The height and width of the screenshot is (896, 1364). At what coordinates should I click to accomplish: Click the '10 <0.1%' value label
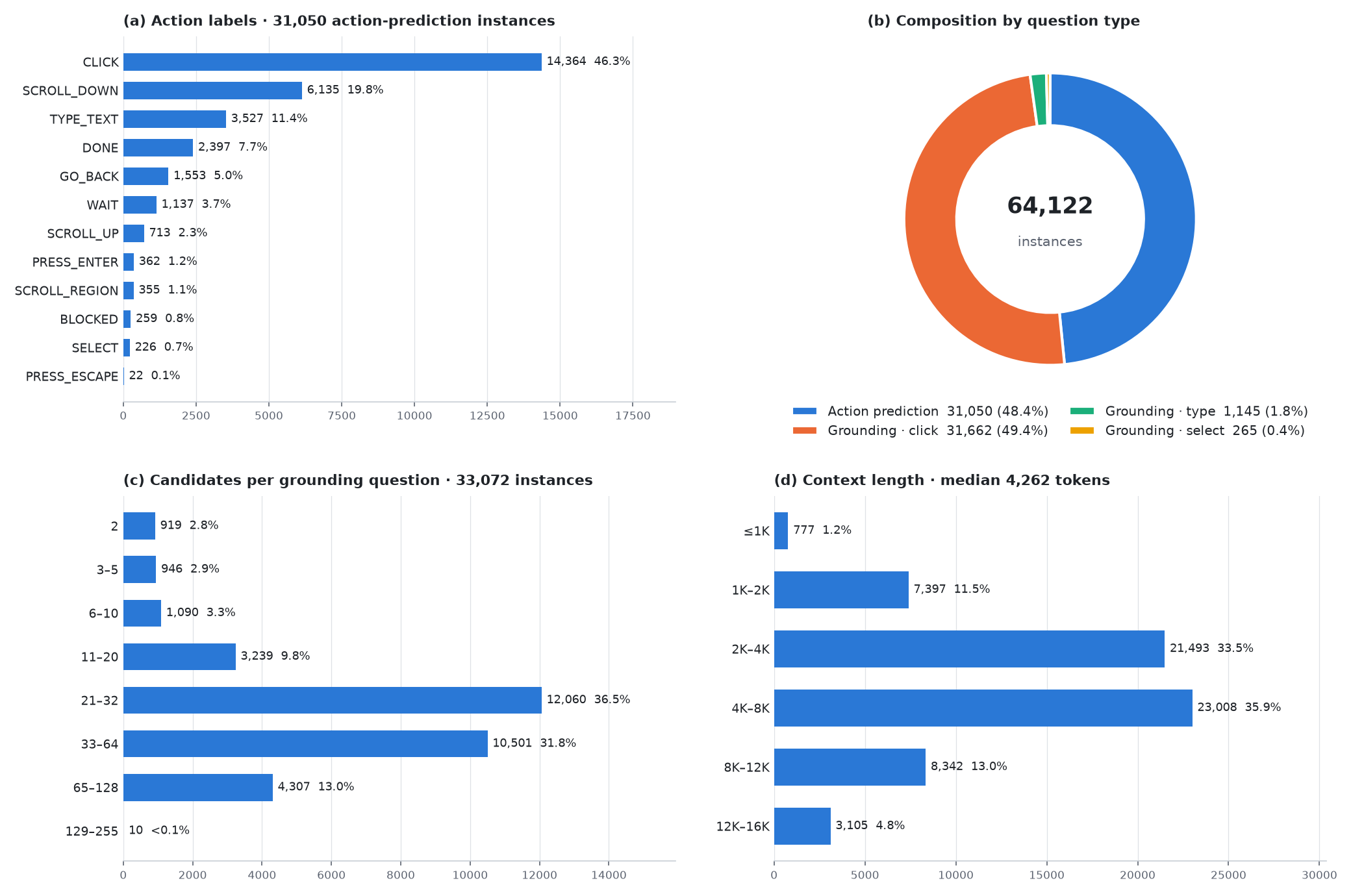159,830
